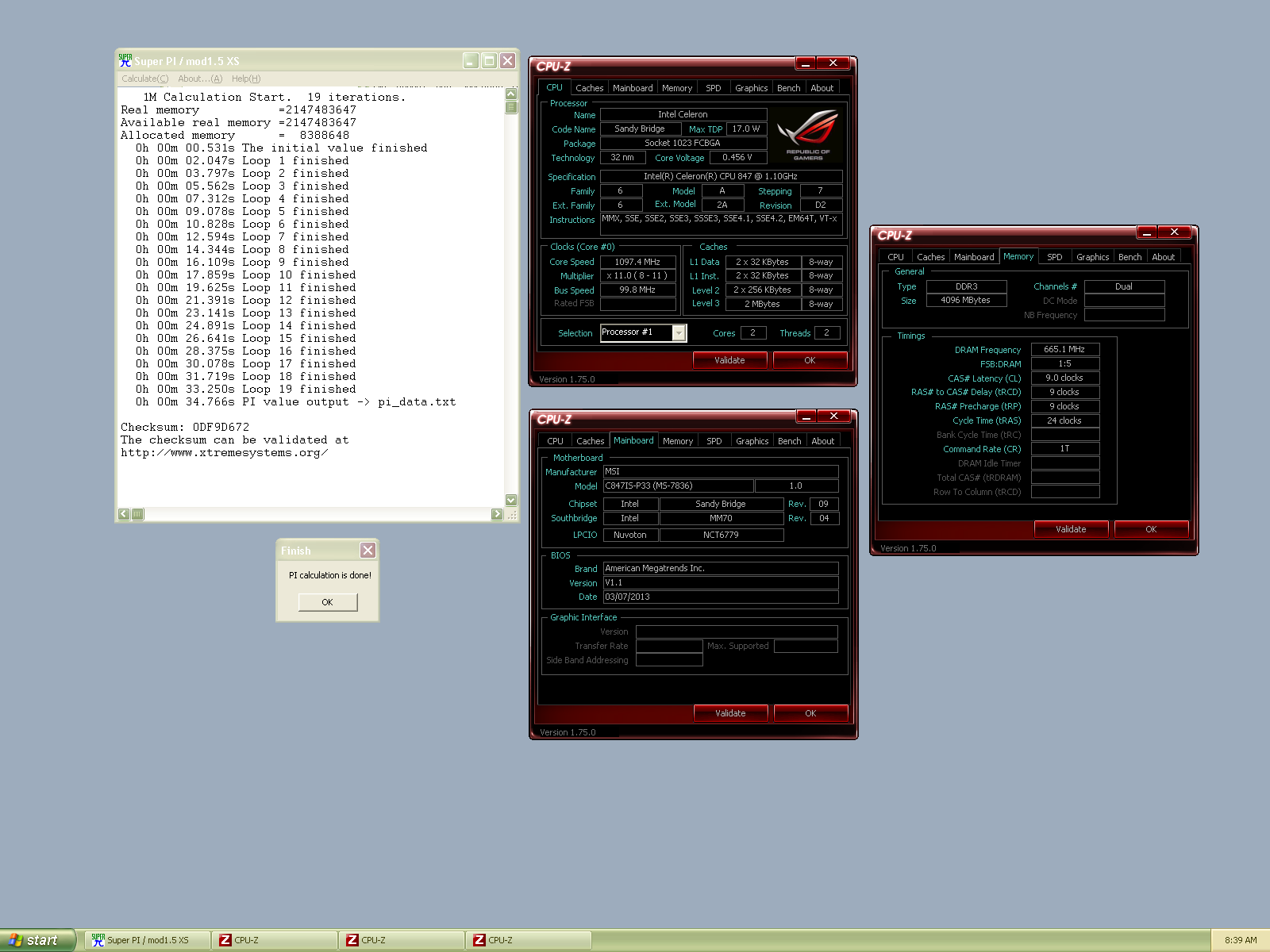The image size is (1270, 952).
Task: Switch to Mainboard tab in top CPU-Z window
Action: click(633, 88)
